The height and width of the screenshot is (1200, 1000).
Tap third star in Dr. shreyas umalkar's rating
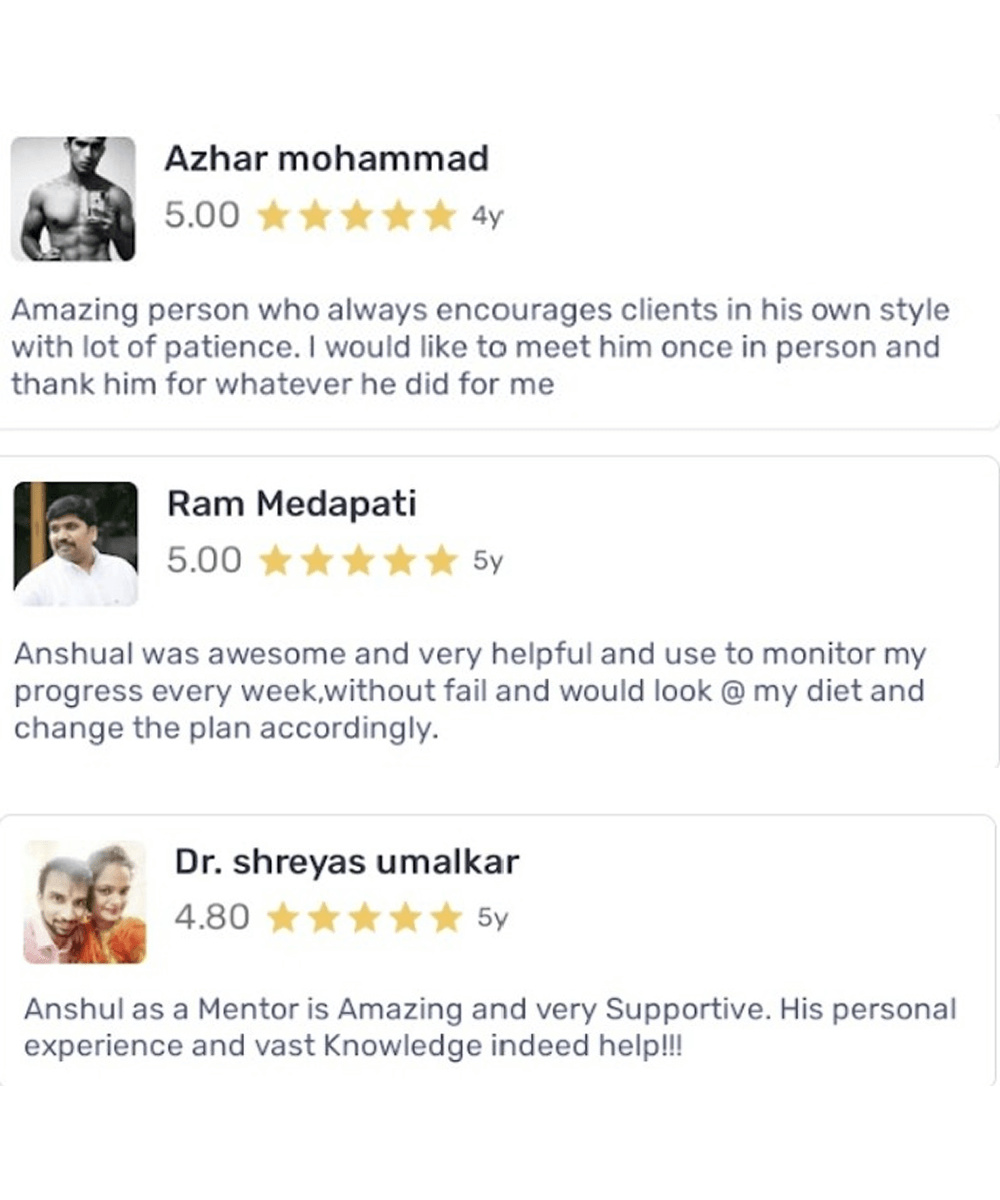(365, 918)
